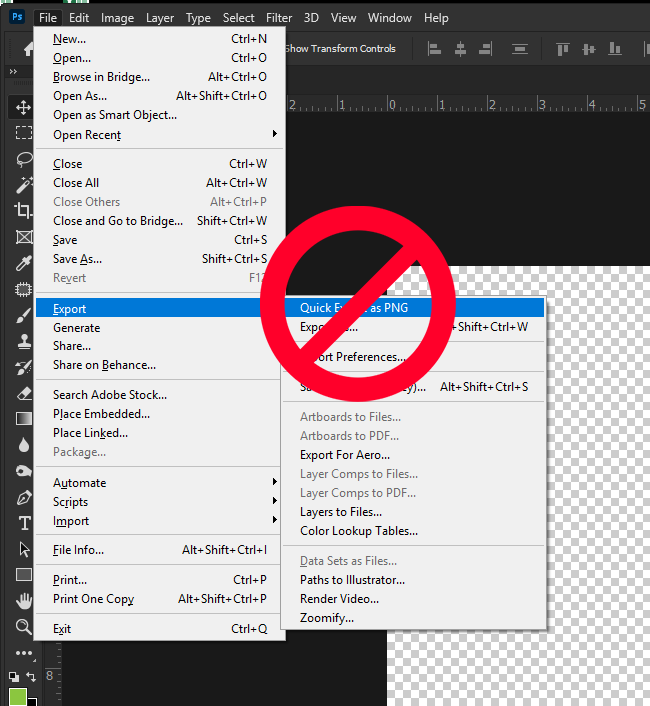The width and height of the screenshot is (650, 706).
Task: Select the Rectangle shape tool
Action: pos(23,575)
